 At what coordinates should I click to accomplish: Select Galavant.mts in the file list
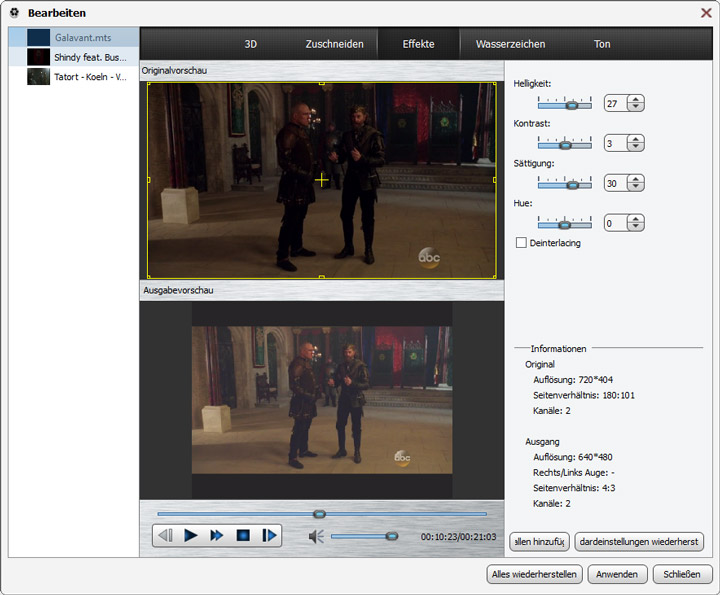74,37
